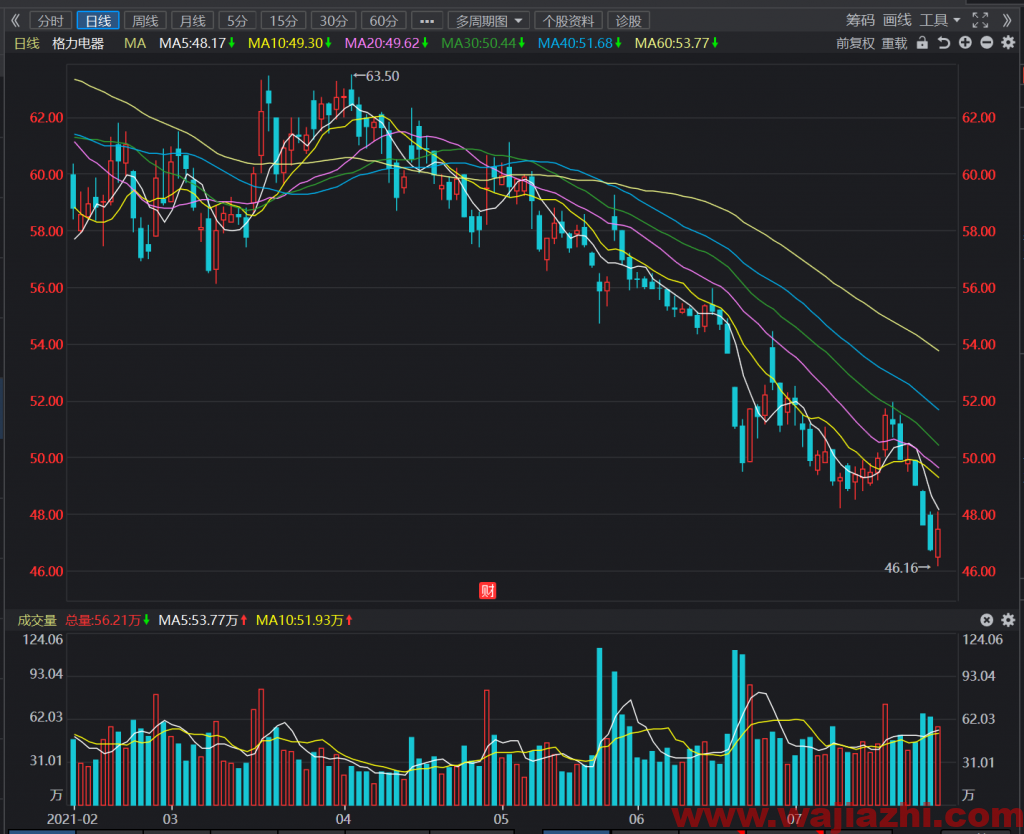Image resolution: width=1024 pixels, height=834 pixels.
Task: Undo zoom with back arrow icon
Action: 944,43
